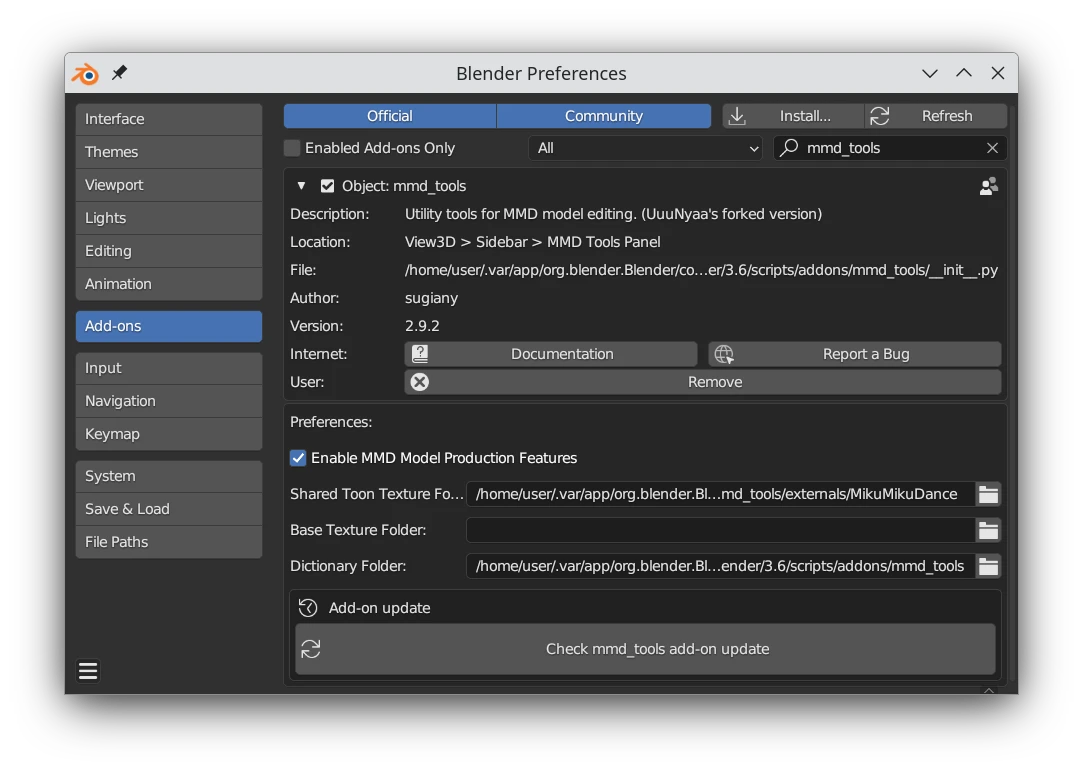
Task: Toggle the Community add-ons filter
Action: tap(603, 116)
